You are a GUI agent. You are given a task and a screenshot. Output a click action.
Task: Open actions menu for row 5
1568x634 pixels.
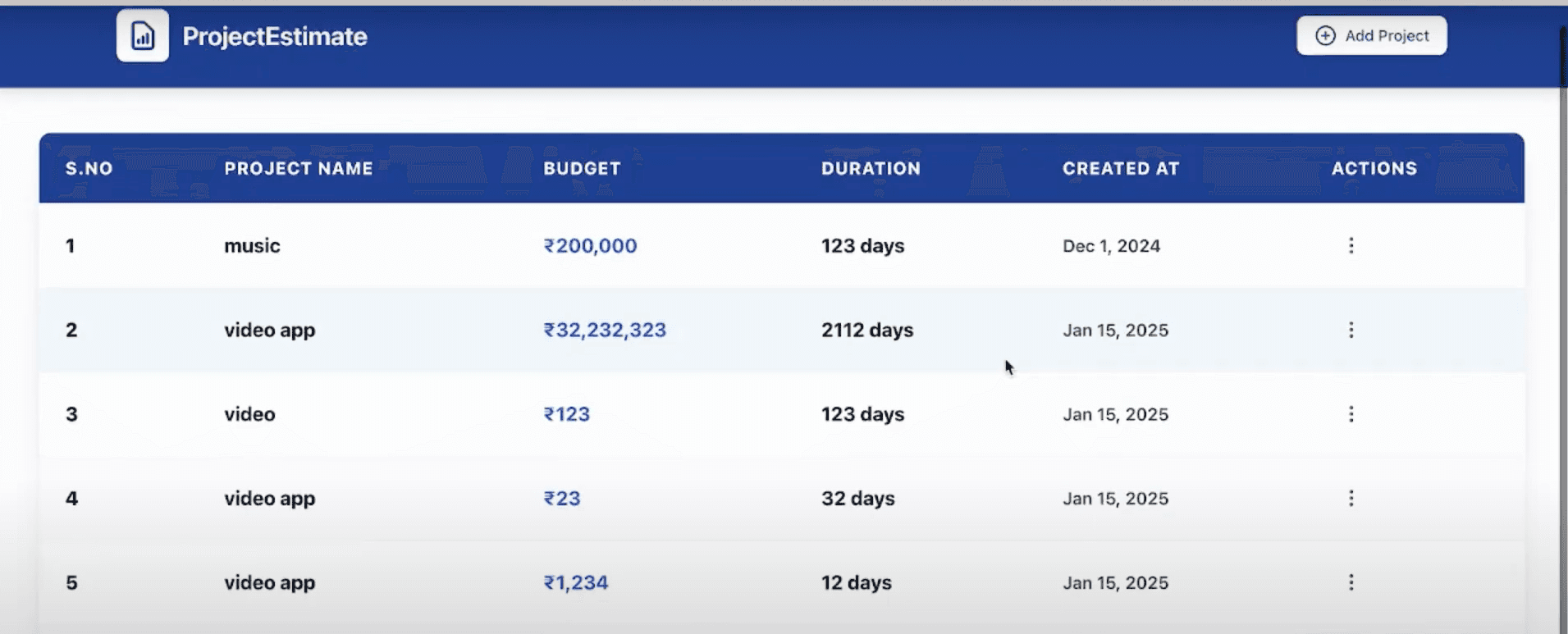click(x=1351, y=582)
